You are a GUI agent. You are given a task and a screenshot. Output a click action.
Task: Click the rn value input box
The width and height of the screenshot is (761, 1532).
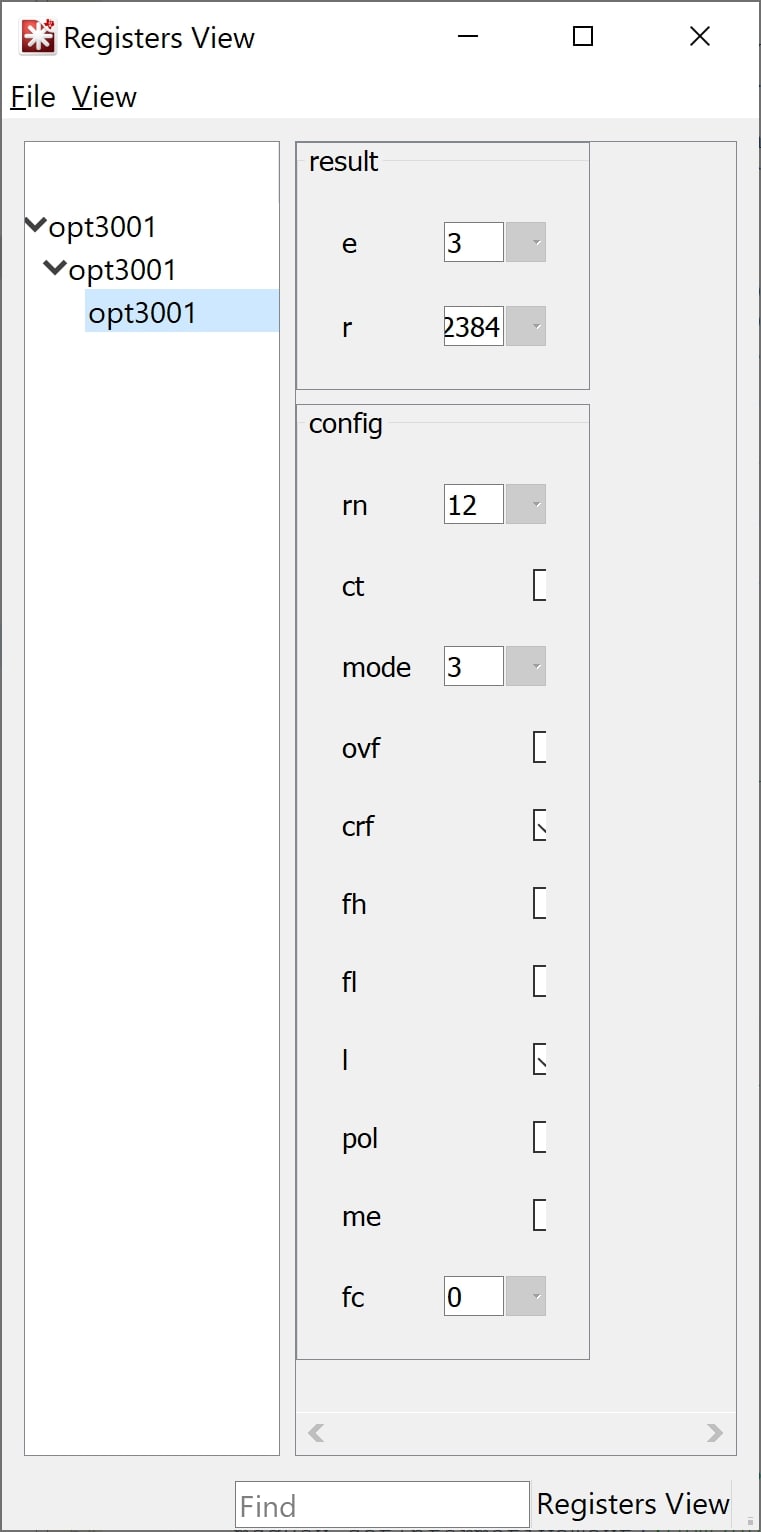473,505
